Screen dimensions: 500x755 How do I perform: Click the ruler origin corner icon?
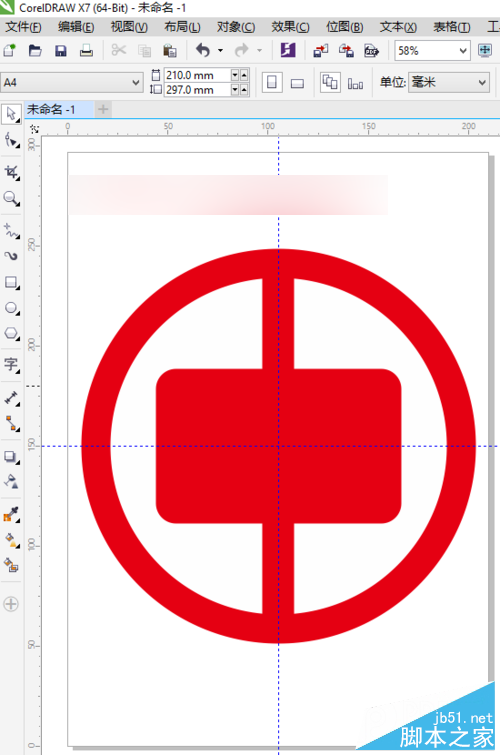click(x=34, y=129)
